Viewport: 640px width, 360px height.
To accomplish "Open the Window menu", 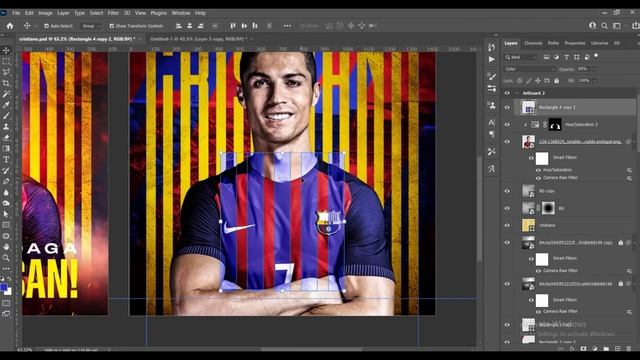I will pos(181,13).
